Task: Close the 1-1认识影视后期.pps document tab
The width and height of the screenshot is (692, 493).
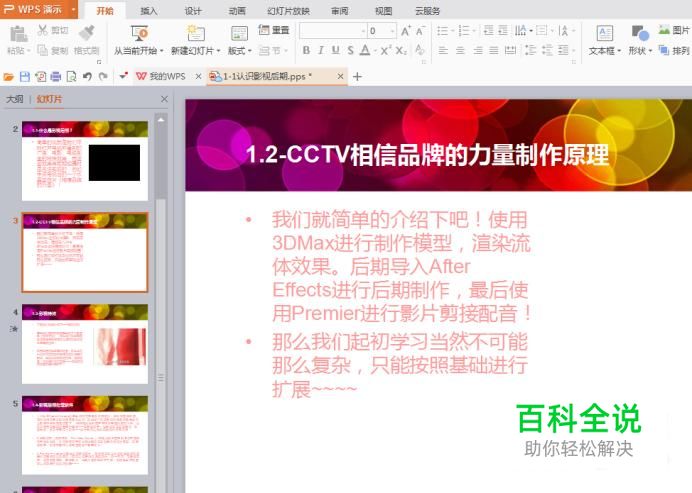Action: pos(340,76)
